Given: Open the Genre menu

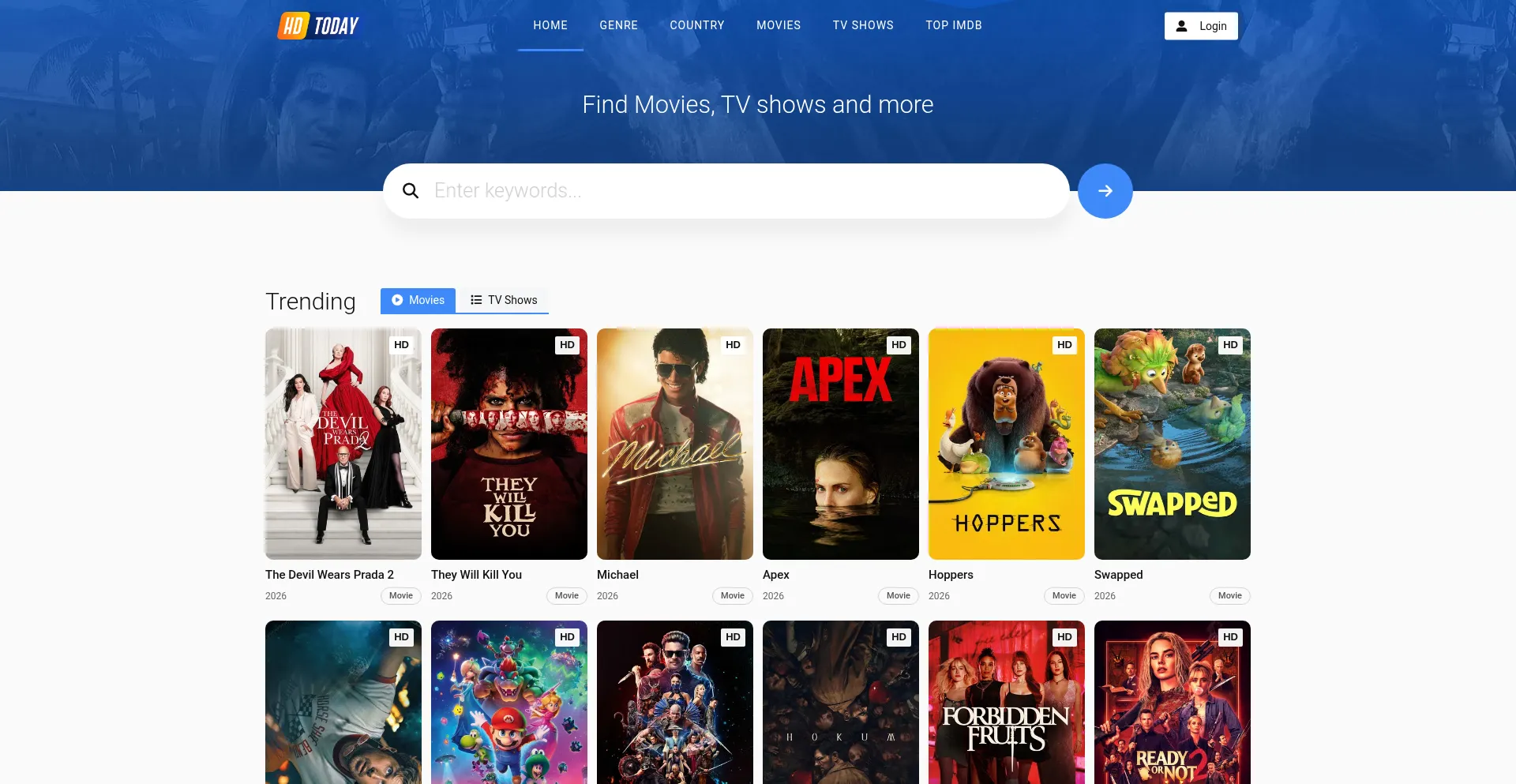Looking at the screenshot, I should (x=618, y=25).
